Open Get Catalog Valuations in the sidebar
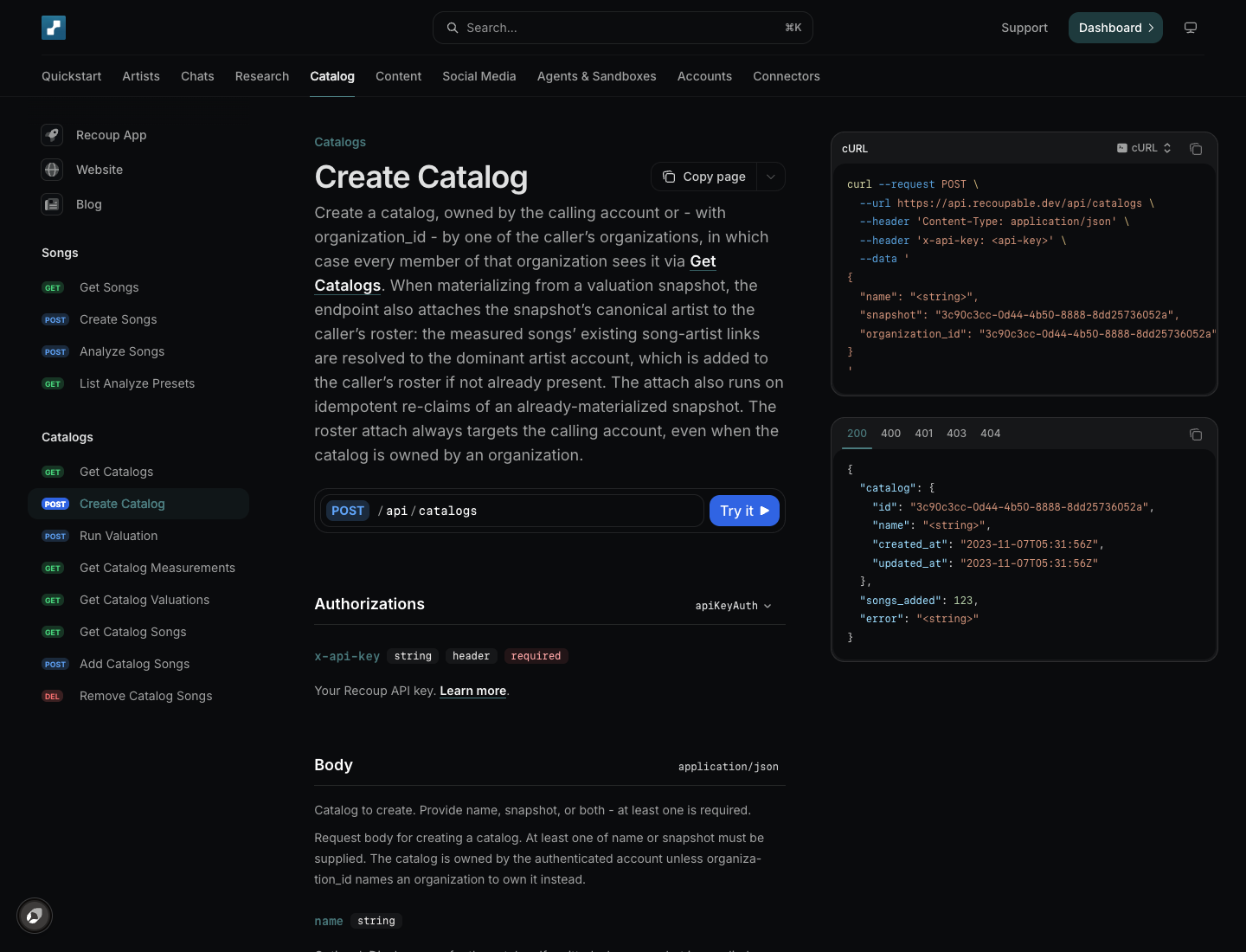The height and width of the screenshot is (952, 1246). coord(138,600)
